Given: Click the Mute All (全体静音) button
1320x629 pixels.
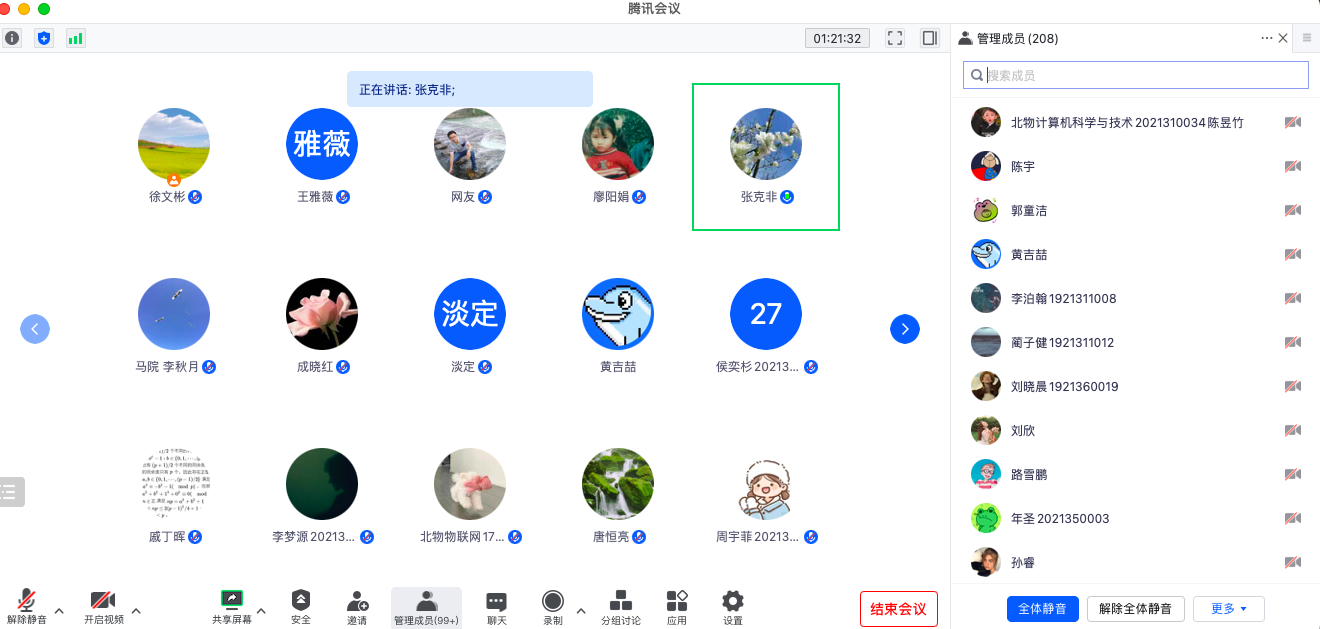Looking at the screenshot, I should click(x=1042, y=608).
